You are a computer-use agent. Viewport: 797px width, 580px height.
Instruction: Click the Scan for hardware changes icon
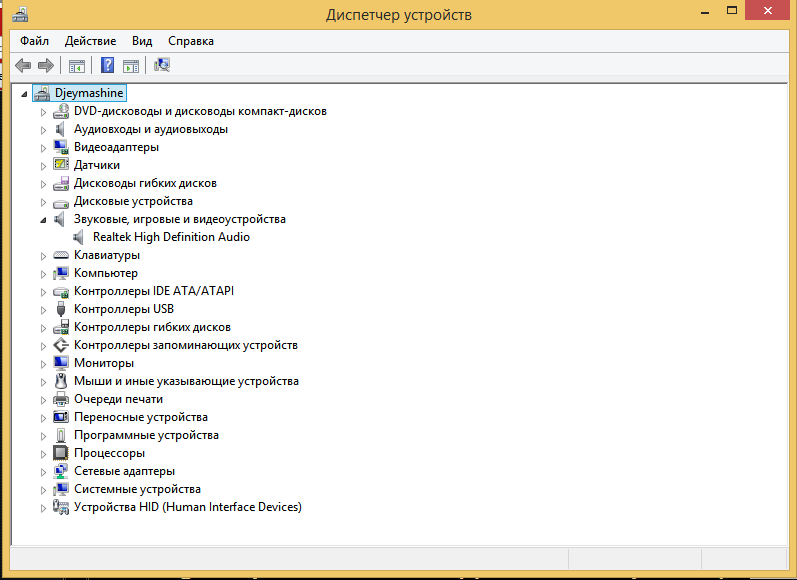pyautogui.click(x=162, y=66)
